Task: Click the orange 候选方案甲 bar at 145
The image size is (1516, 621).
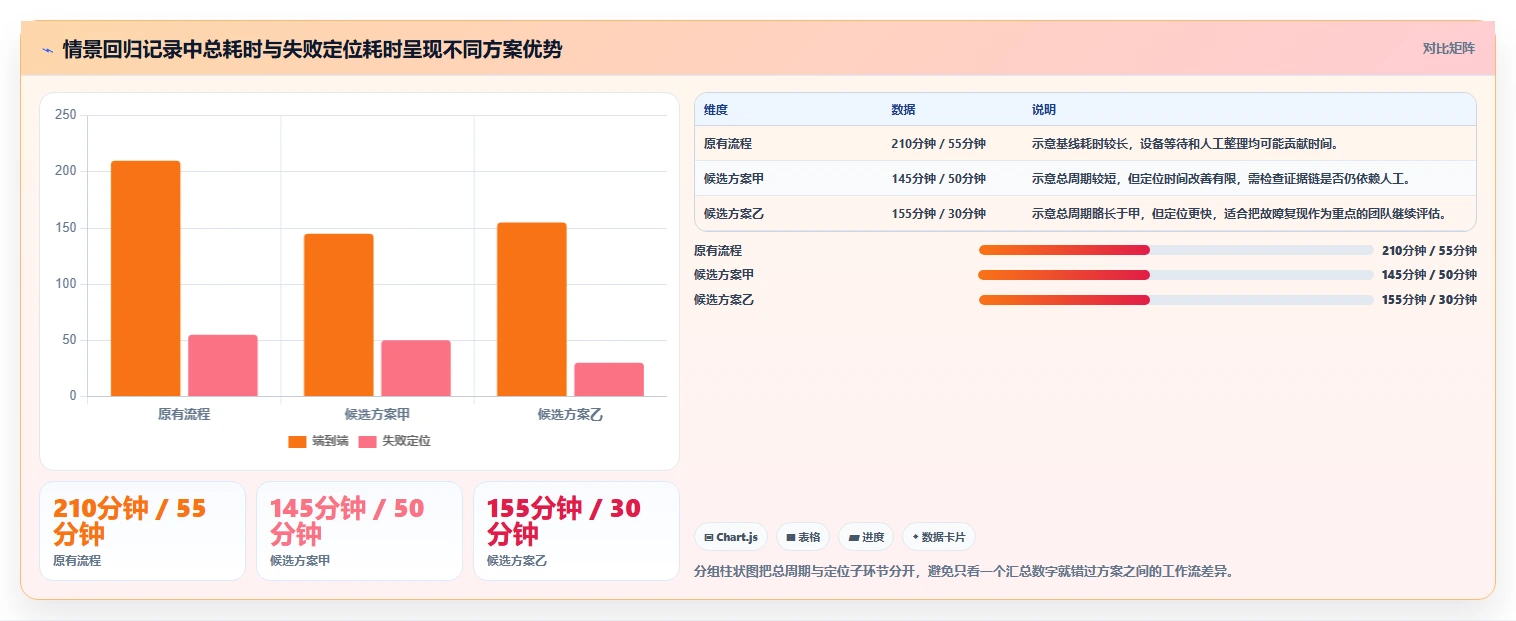Action: (339, 315)
